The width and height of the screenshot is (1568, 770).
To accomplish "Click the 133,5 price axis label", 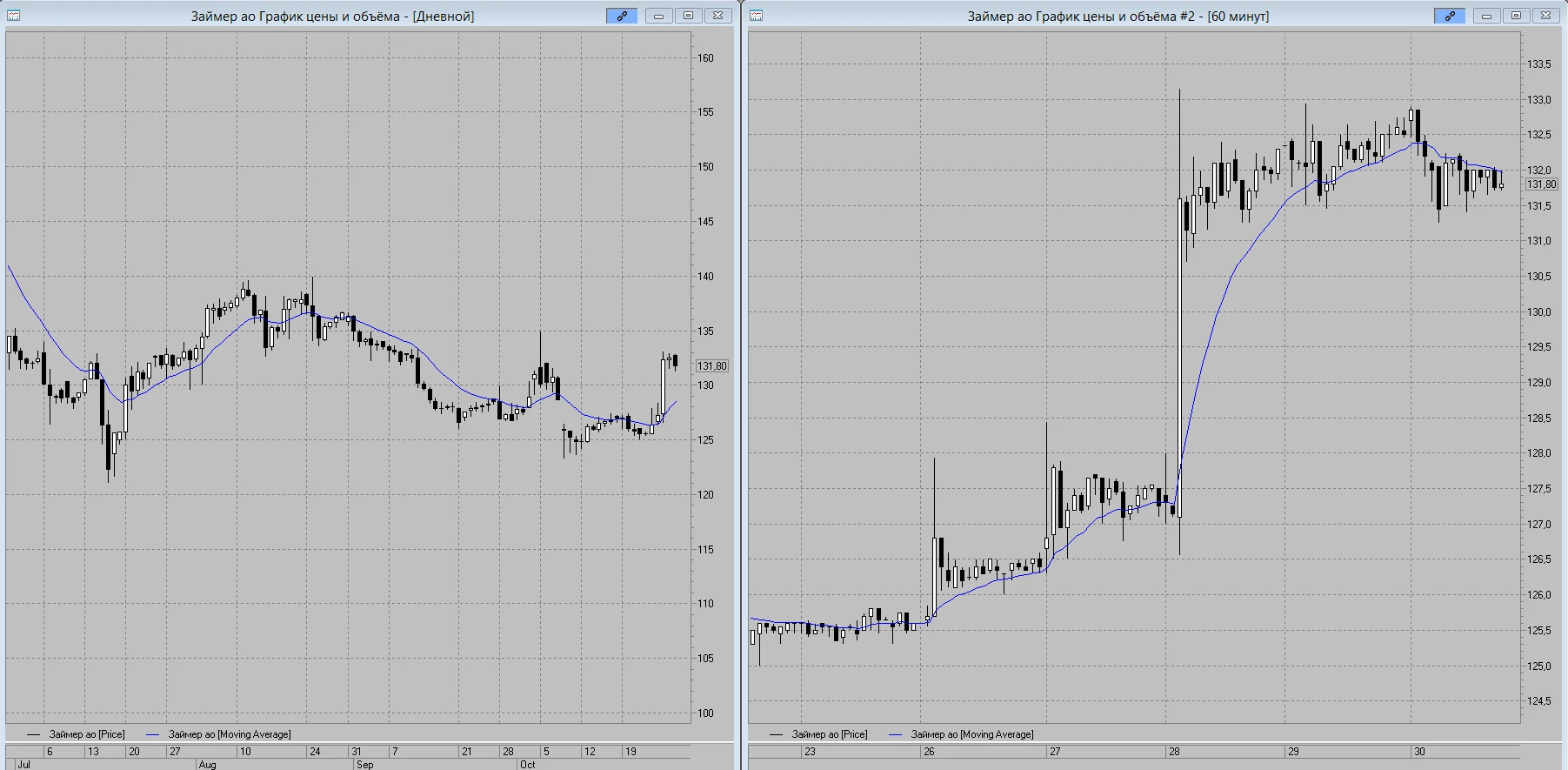I will click(x=1539, y=64).
